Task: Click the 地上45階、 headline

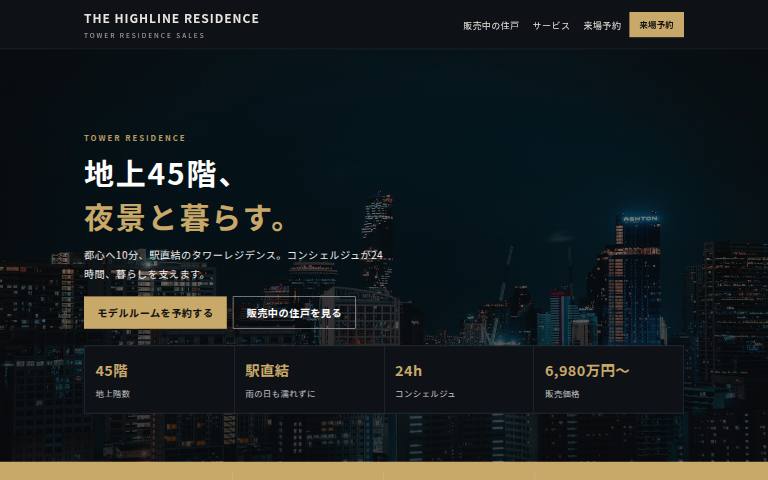Action: click(x=158, y=174)
